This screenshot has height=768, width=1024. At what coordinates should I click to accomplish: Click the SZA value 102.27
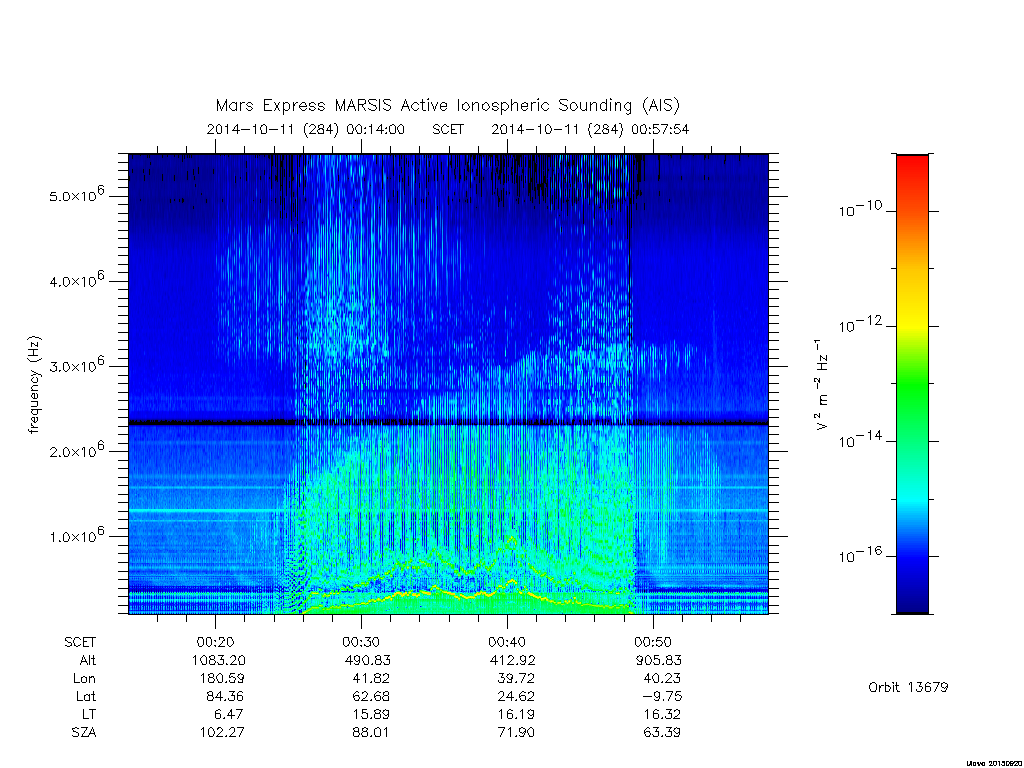click(222, 732)
